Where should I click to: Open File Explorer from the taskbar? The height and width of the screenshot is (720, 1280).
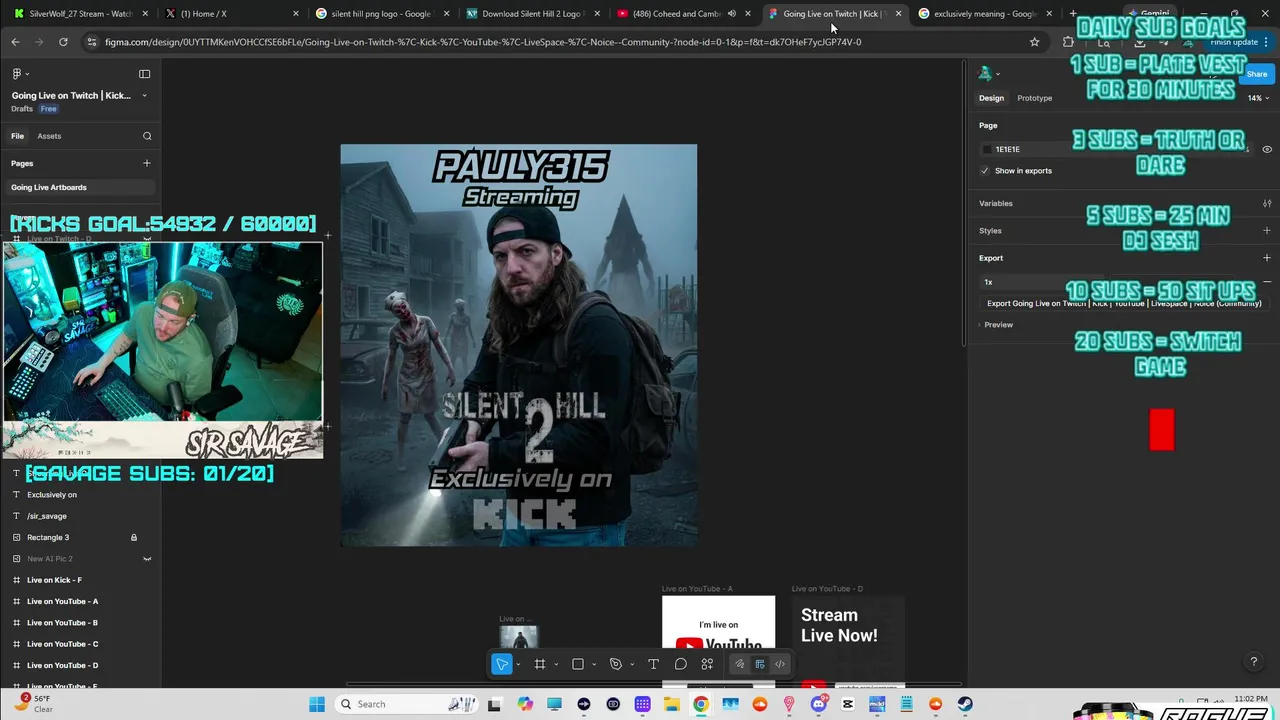(672, 704)
